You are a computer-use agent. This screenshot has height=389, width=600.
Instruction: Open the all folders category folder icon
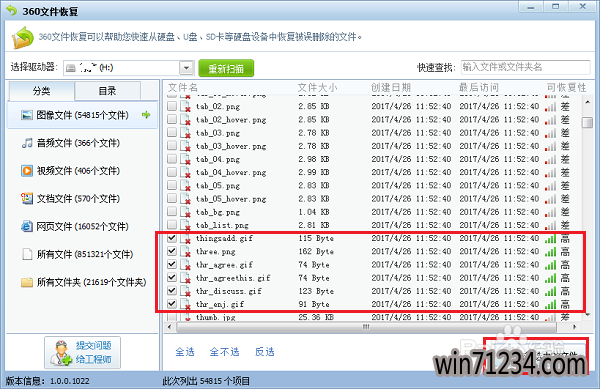27,282
